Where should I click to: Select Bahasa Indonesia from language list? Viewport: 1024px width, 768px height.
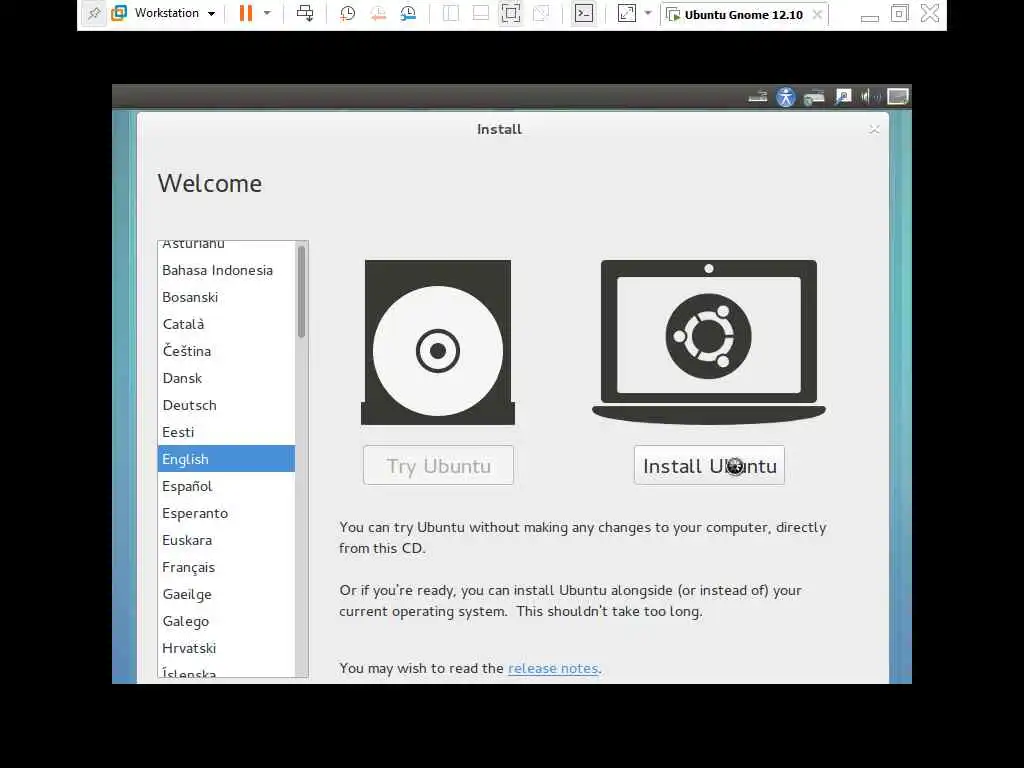[227, 270]
